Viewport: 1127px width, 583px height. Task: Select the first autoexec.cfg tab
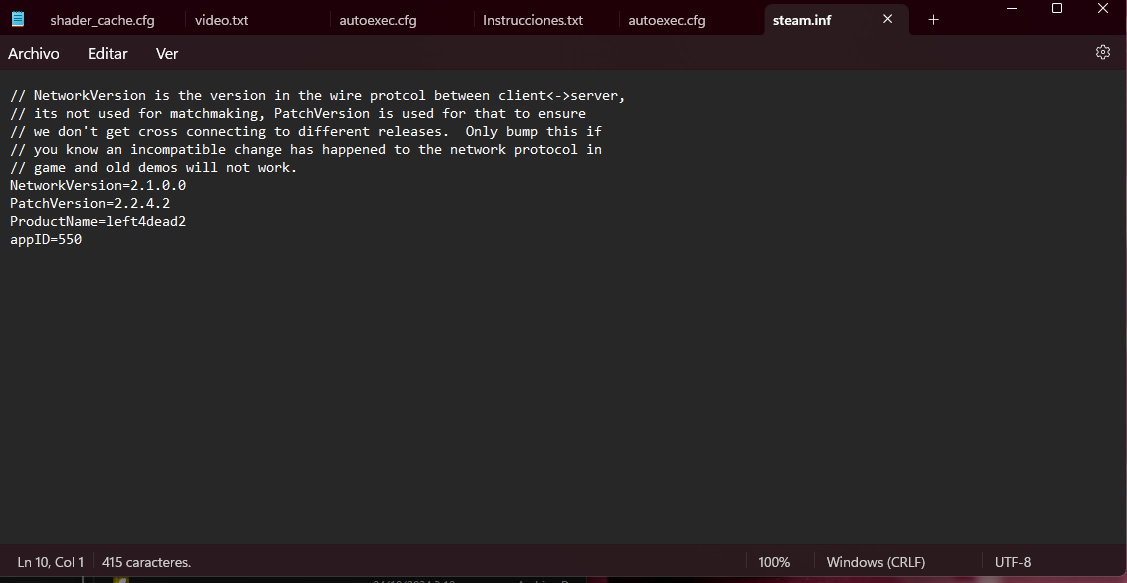tap(378, 20)
